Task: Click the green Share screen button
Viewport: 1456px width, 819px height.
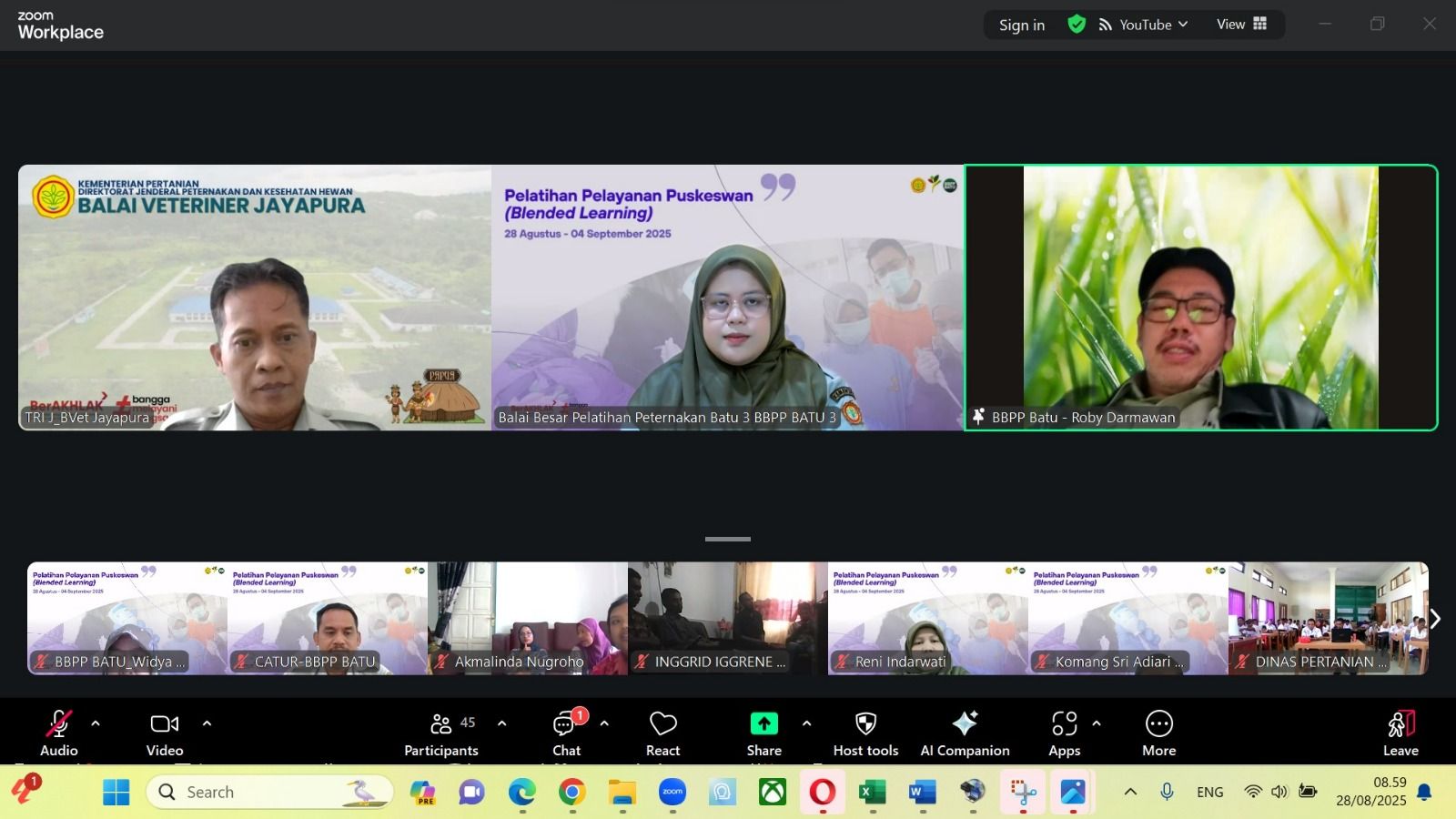Action: coord(764,733)
